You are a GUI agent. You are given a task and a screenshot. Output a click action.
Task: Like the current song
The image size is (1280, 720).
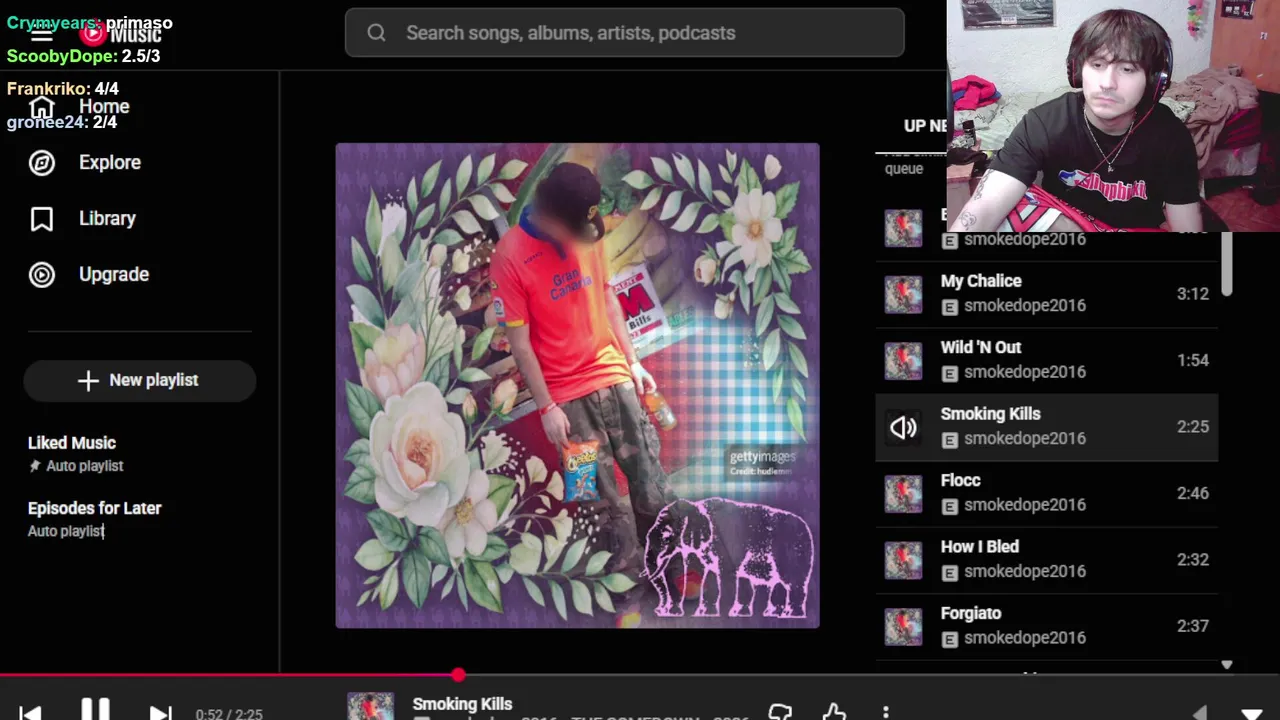click(834, 712)
